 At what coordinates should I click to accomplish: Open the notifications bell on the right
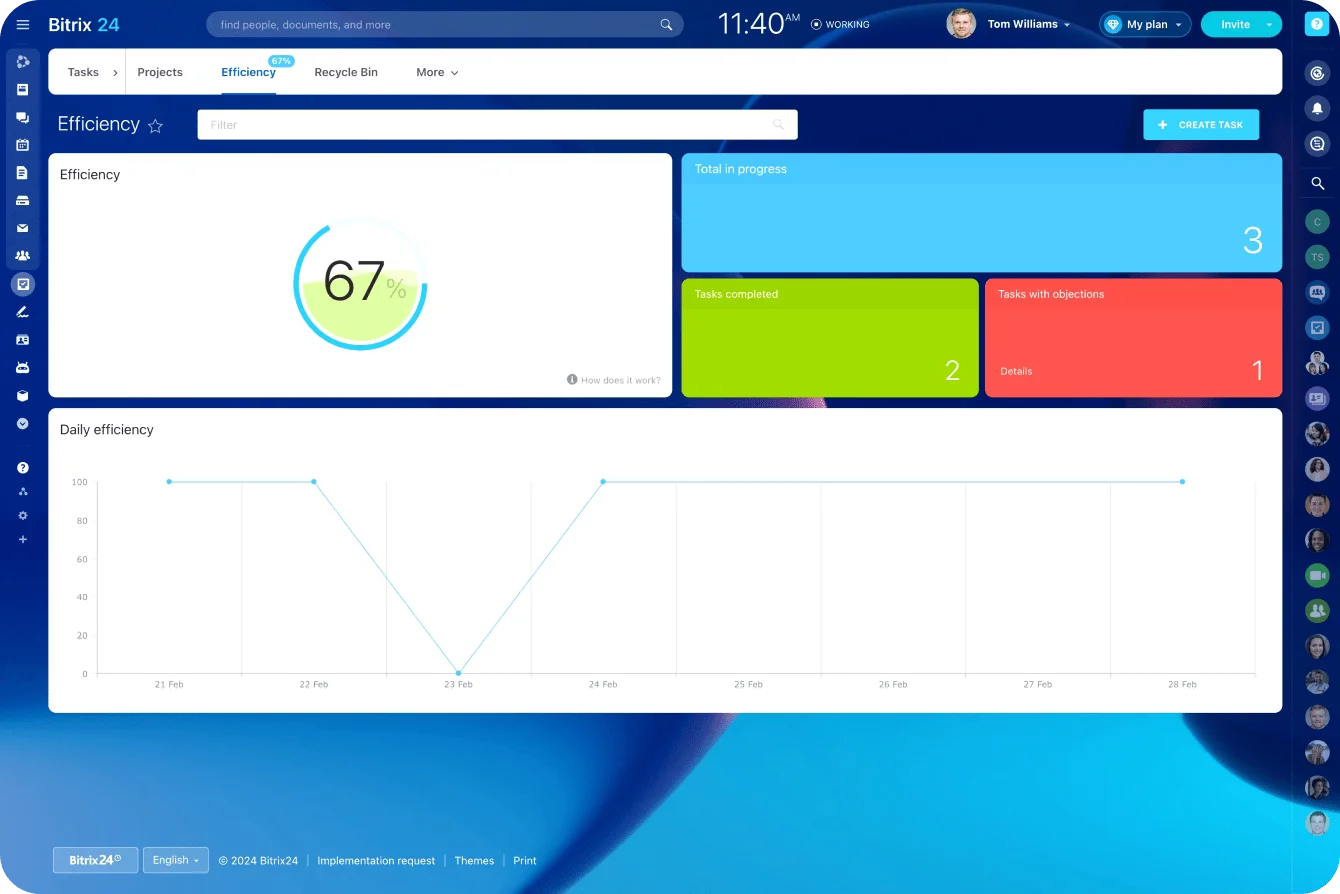pyautogui.click(x=1317, y=108)
